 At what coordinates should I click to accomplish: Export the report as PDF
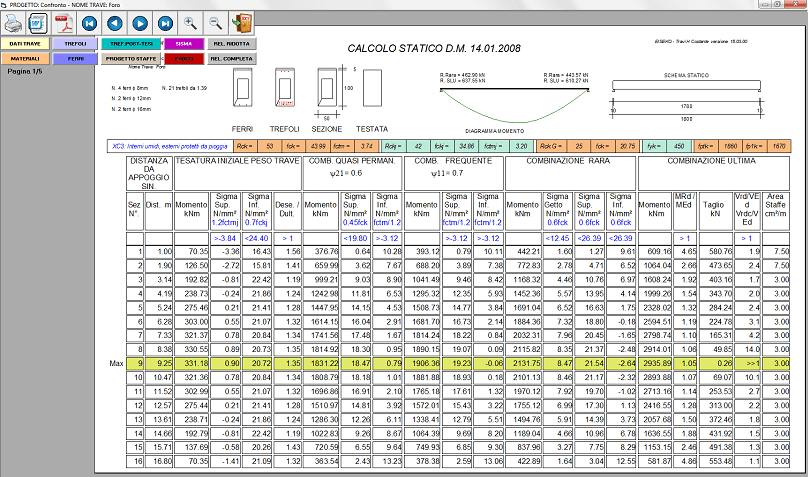click(63, 23)
